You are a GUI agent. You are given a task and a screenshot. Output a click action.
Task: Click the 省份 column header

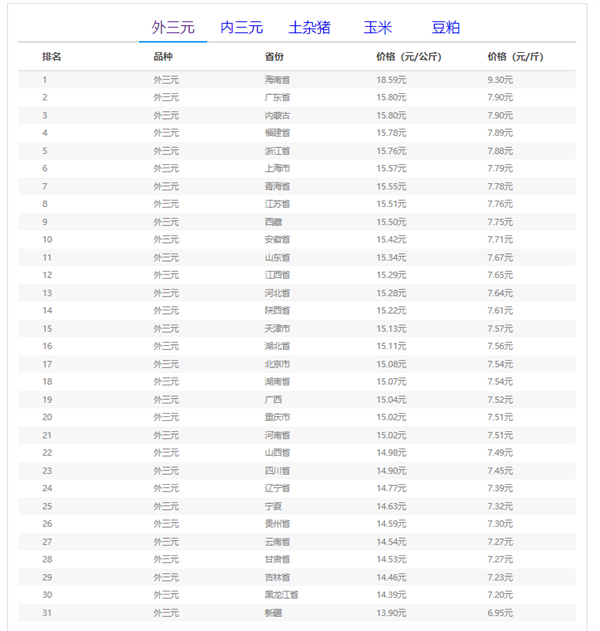pyautogui.click(x=274, y=57)
